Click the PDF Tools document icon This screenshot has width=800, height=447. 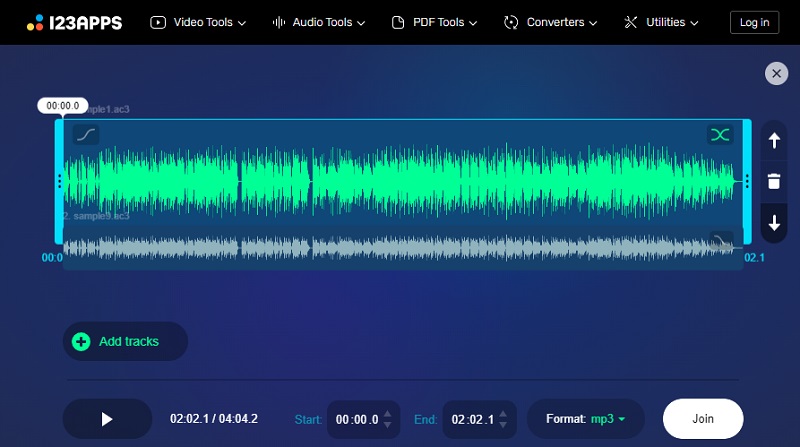pyautogui.click(x=398, y=22)
